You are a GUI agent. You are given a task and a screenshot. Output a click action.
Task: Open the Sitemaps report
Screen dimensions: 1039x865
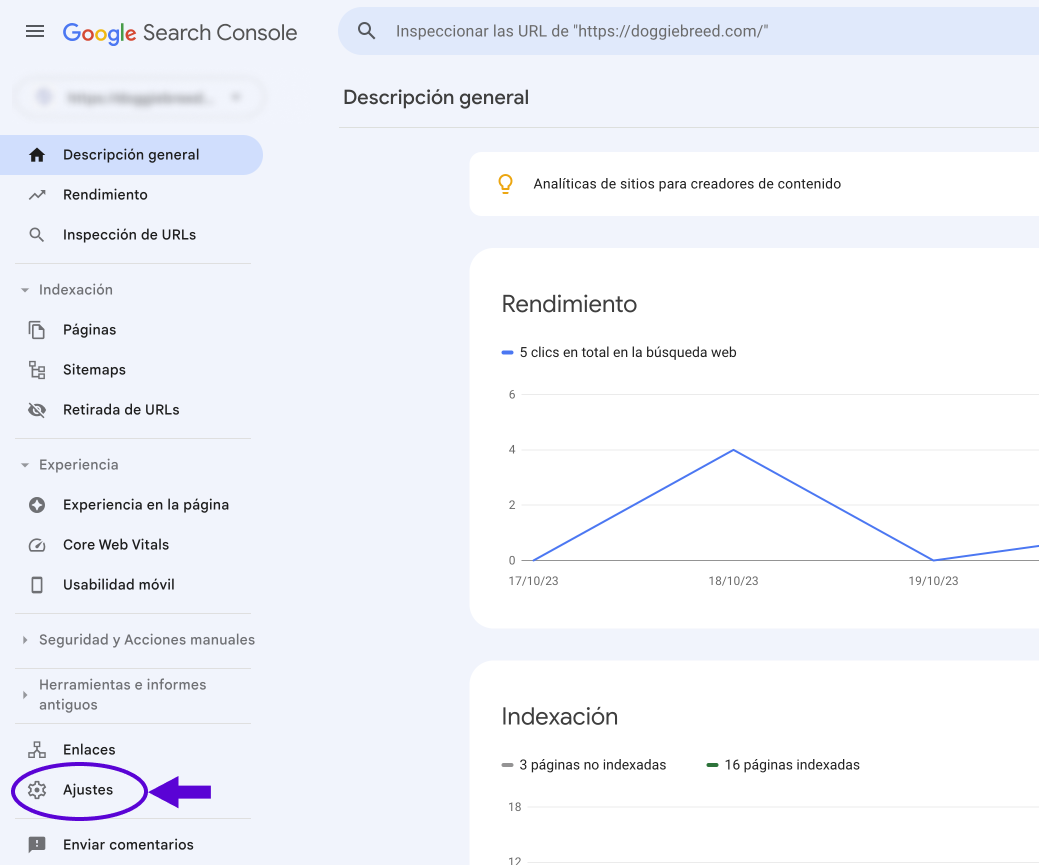(x=94, y=370)
